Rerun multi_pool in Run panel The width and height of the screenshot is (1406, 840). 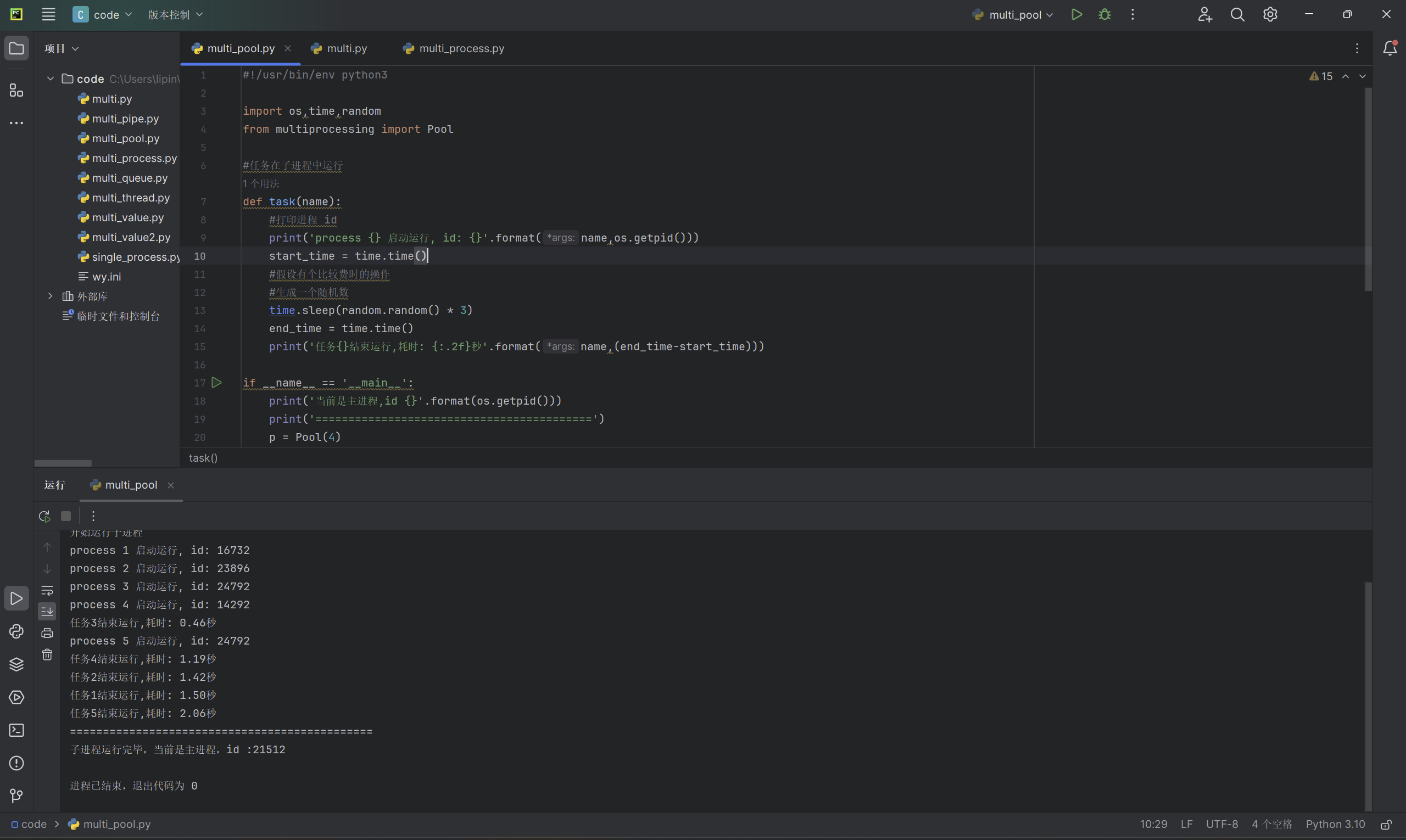click(x=44, y=516)
